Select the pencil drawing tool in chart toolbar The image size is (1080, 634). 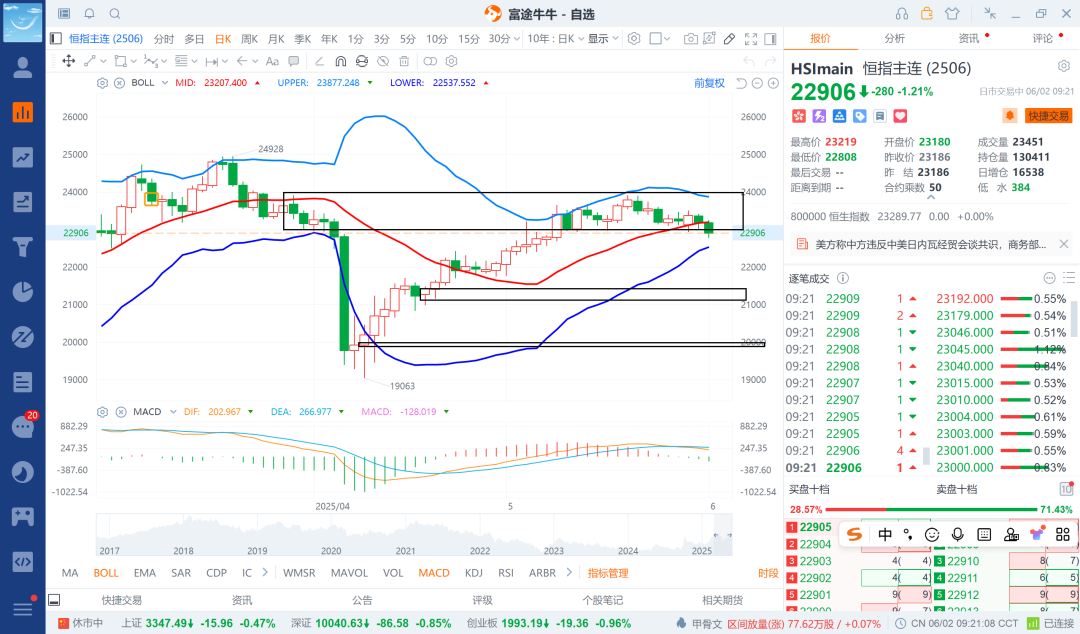click(729, 39)
